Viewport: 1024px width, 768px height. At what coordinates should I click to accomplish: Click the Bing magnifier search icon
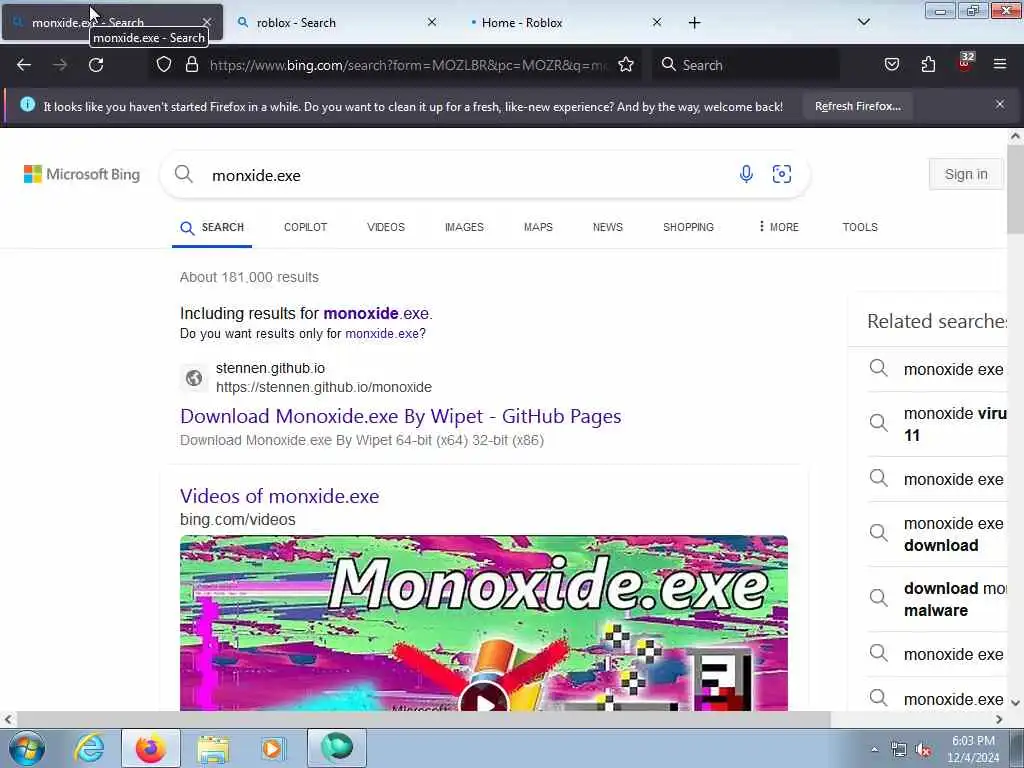[x=184, y=174]
